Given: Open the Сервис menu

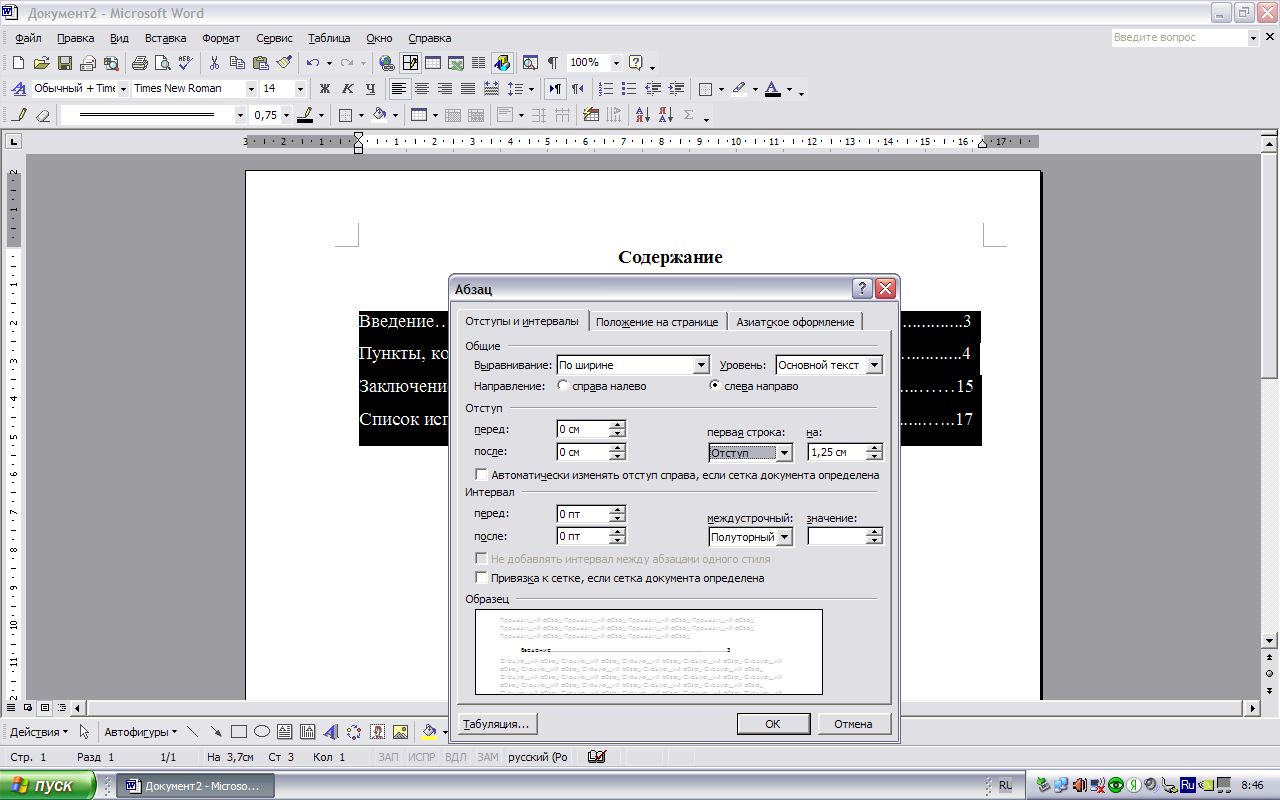Looking at the screenshot, I should [274, 38].
